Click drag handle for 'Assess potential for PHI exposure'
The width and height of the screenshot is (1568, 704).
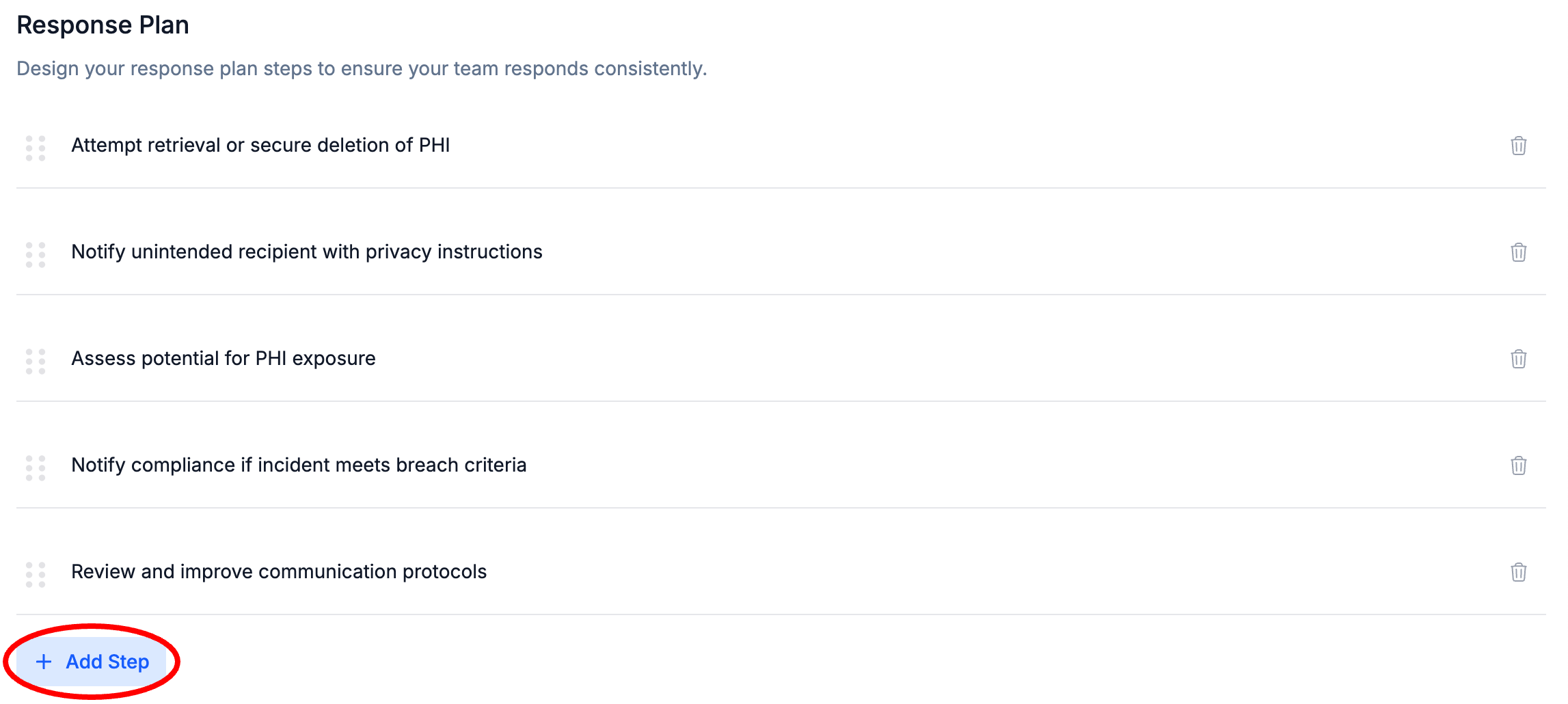36,361
